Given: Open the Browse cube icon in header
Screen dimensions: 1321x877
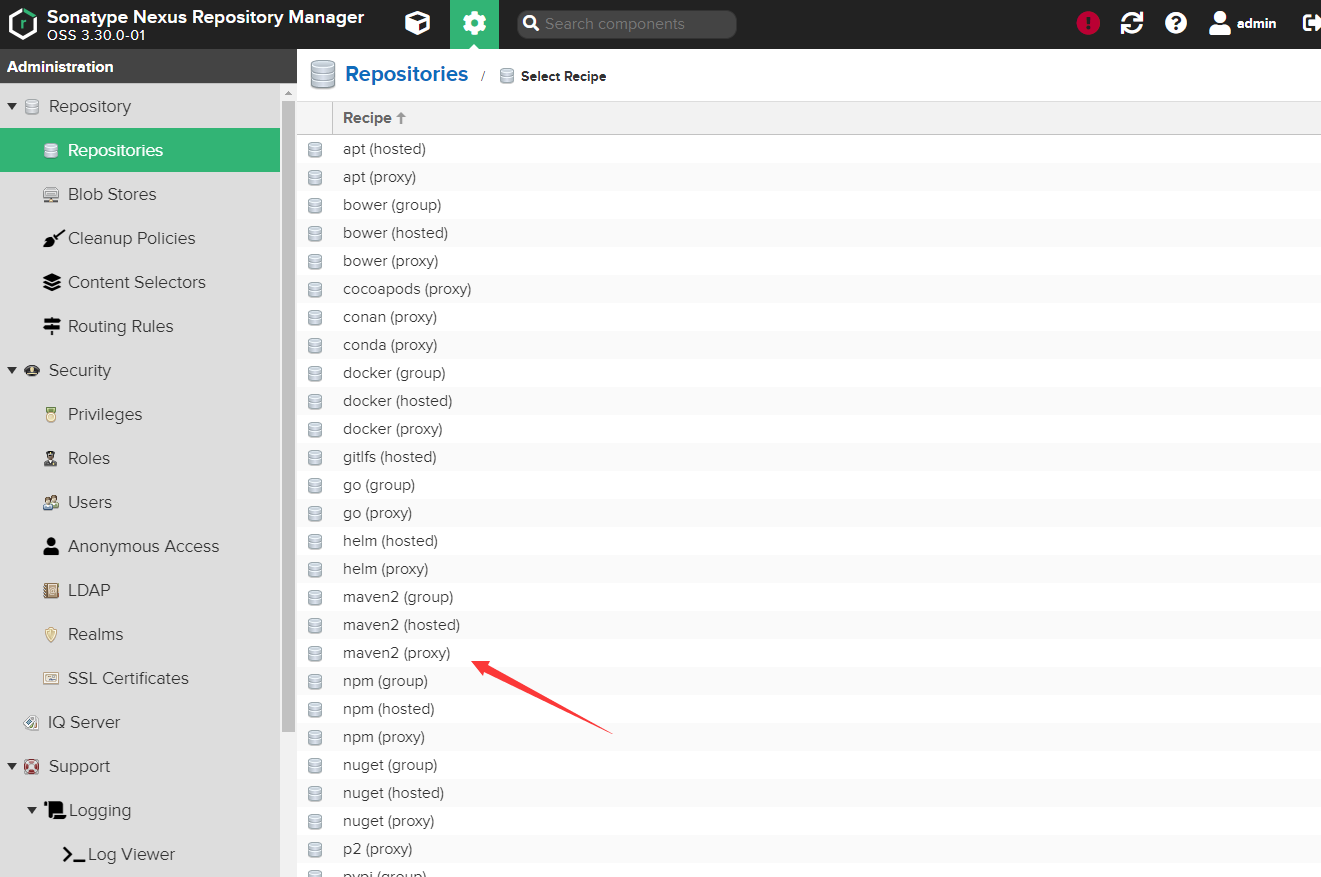Looking at the screenshot, I should tap(417, 23).
